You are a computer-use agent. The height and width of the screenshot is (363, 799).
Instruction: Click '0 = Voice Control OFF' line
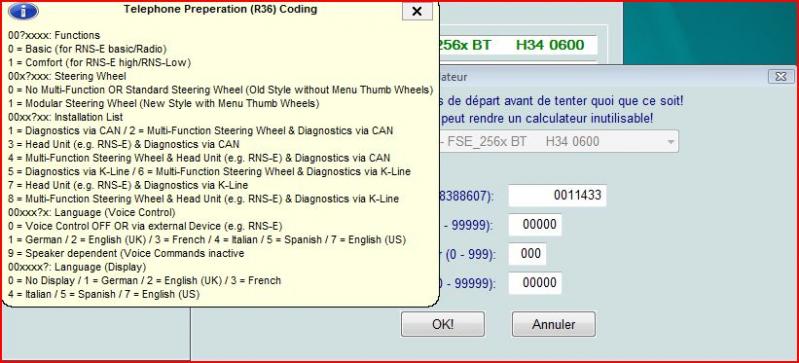click(x=145, y=226)
